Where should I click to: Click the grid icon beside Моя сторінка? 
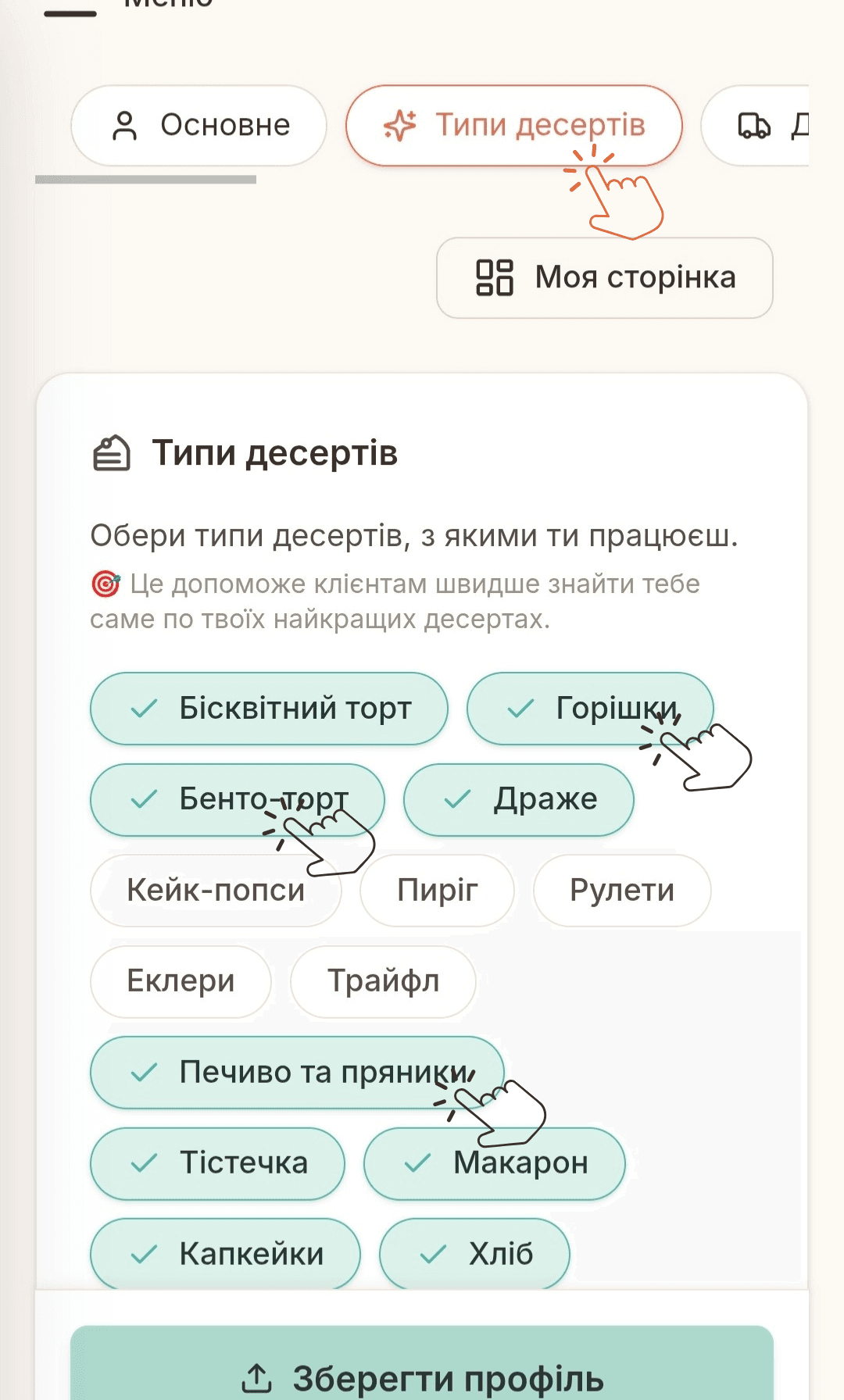[497, 278]
